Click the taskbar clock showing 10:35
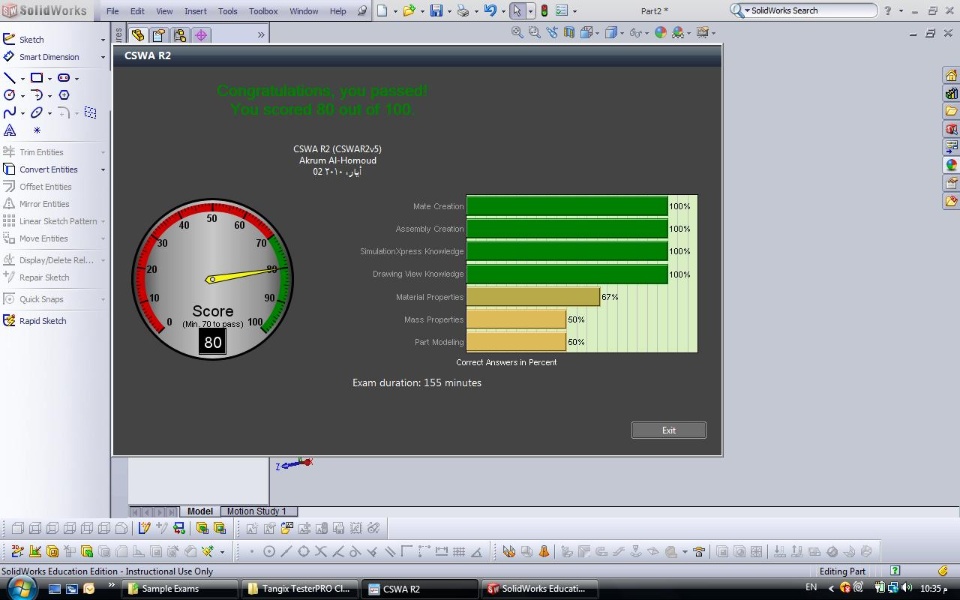Image resolution: width=960 pixels, height=600 pixels. (933, 588)
